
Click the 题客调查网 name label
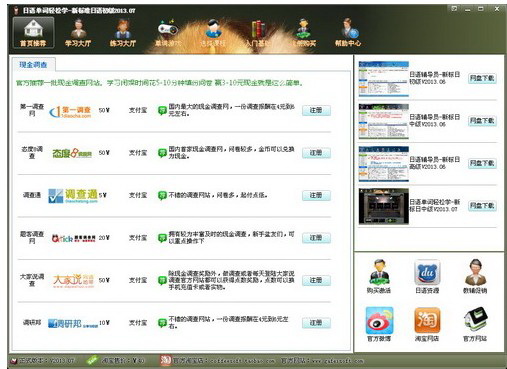(x=32, y=237)
